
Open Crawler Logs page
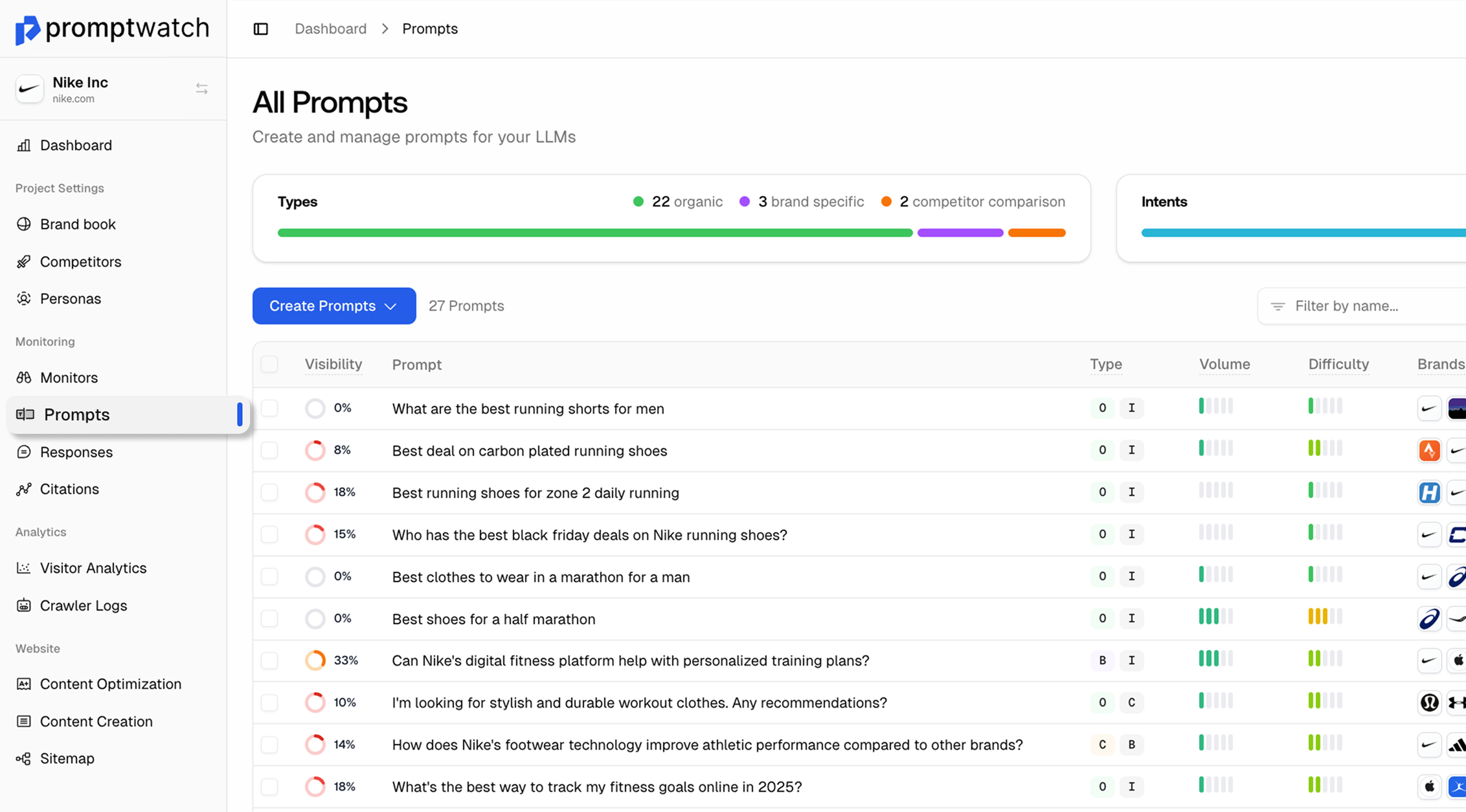tap(83, 605)
